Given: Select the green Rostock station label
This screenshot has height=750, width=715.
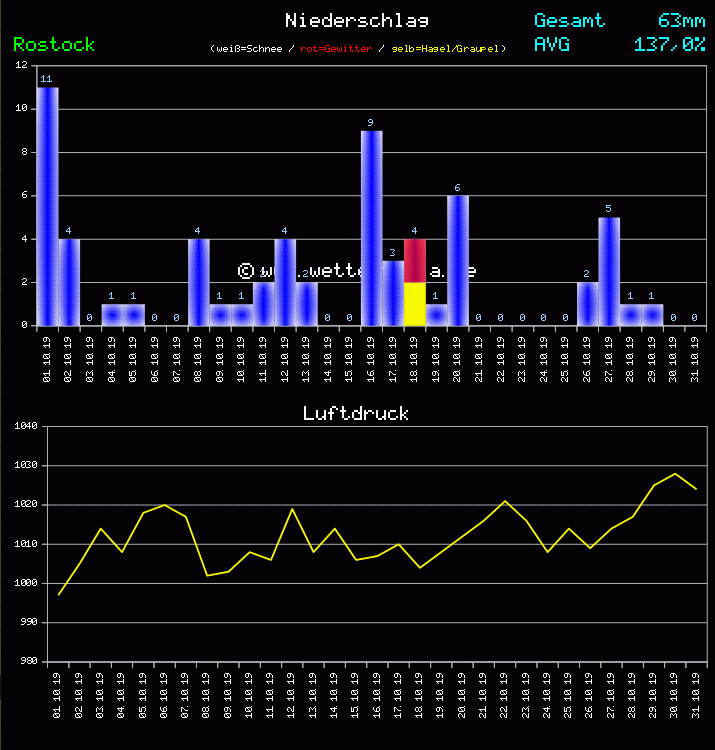Looking at the screenshot, I should (x=54, y=44).
